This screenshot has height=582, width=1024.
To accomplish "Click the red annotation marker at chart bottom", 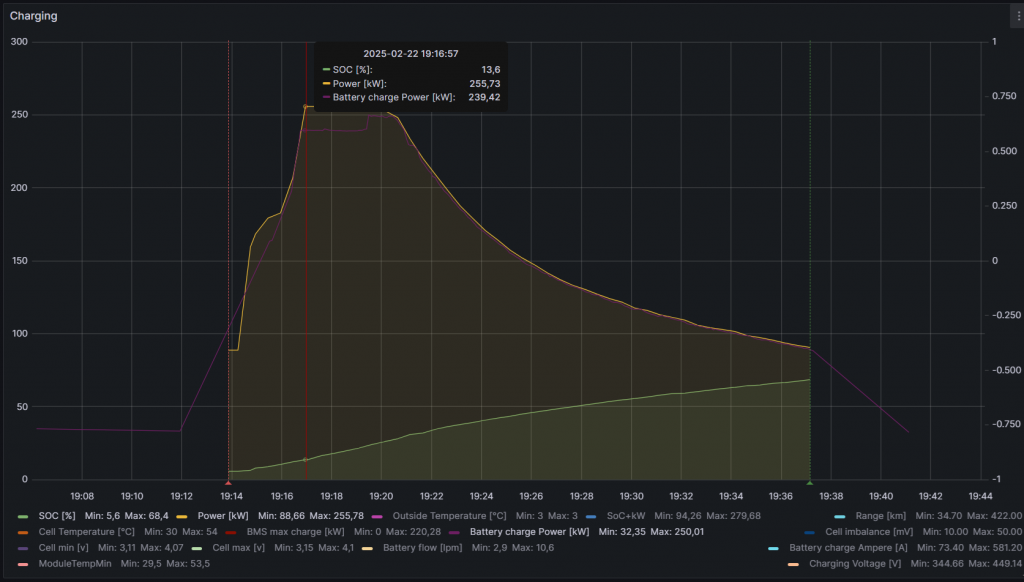I will (229, 483).
